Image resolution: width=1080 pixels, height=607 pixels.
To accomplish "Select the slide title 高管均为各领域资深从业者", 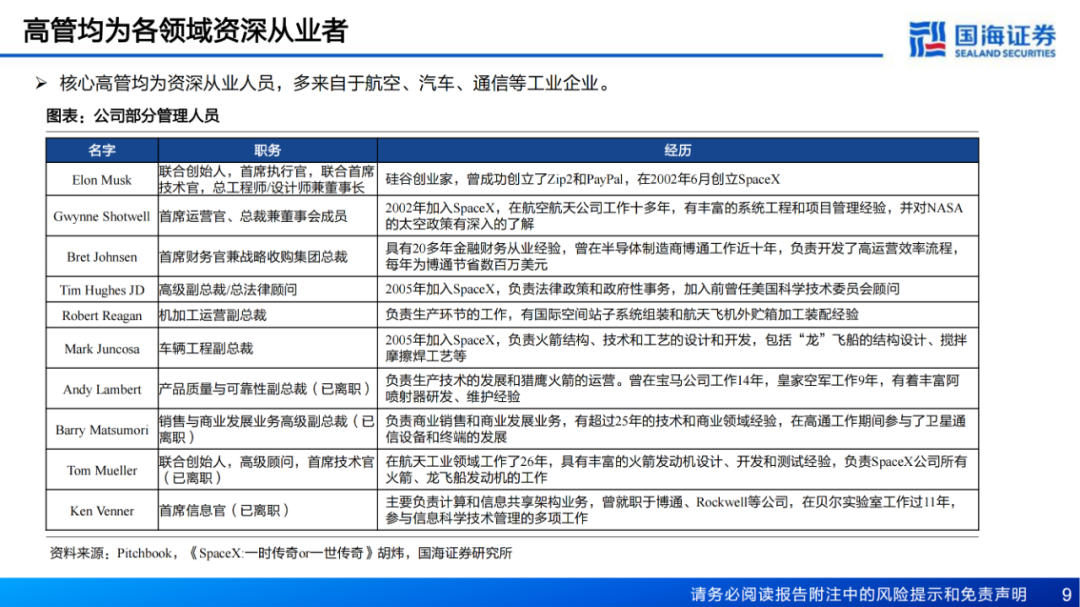I will [185, 31].
